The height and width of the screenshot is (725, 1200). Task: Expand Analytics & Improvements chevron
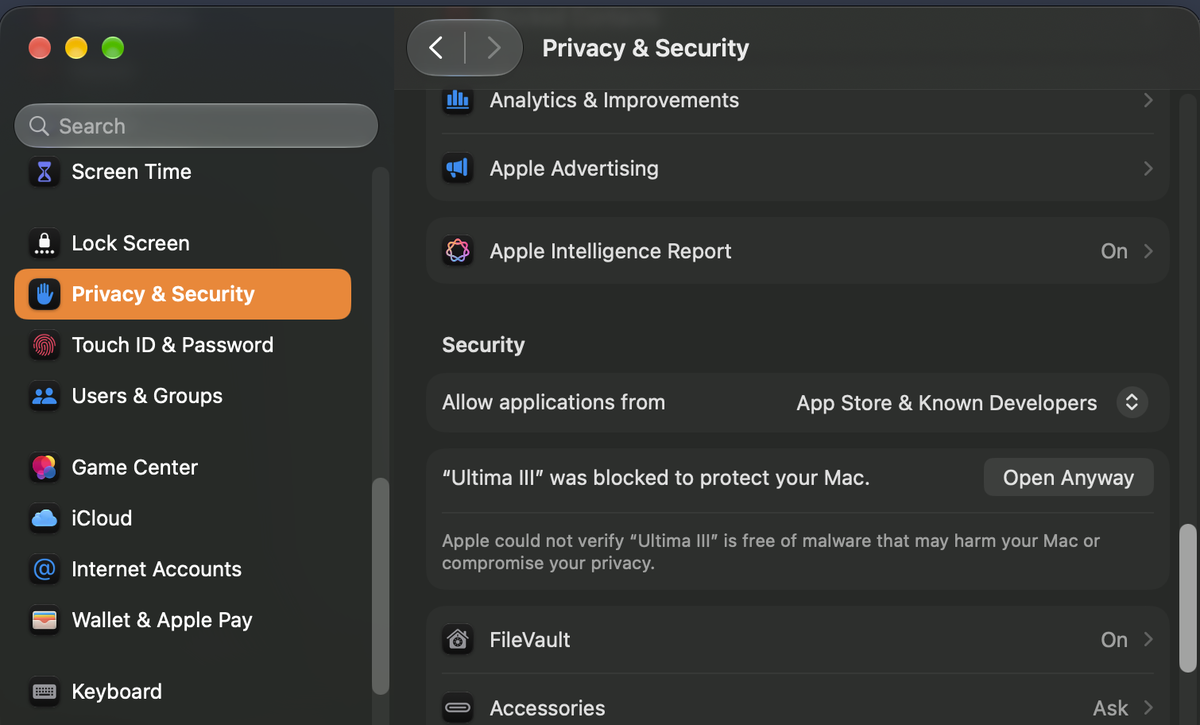click(1148, 100)
